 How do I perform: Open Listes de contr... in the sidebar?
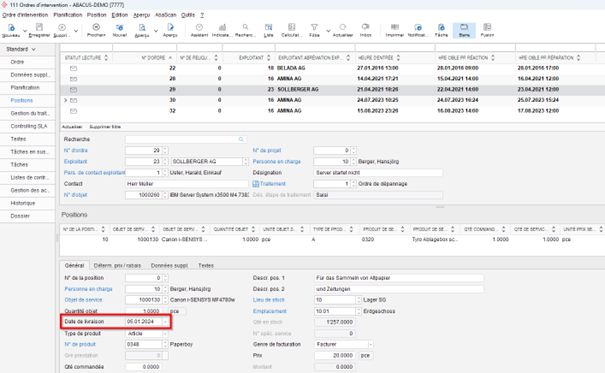(29, 178)
